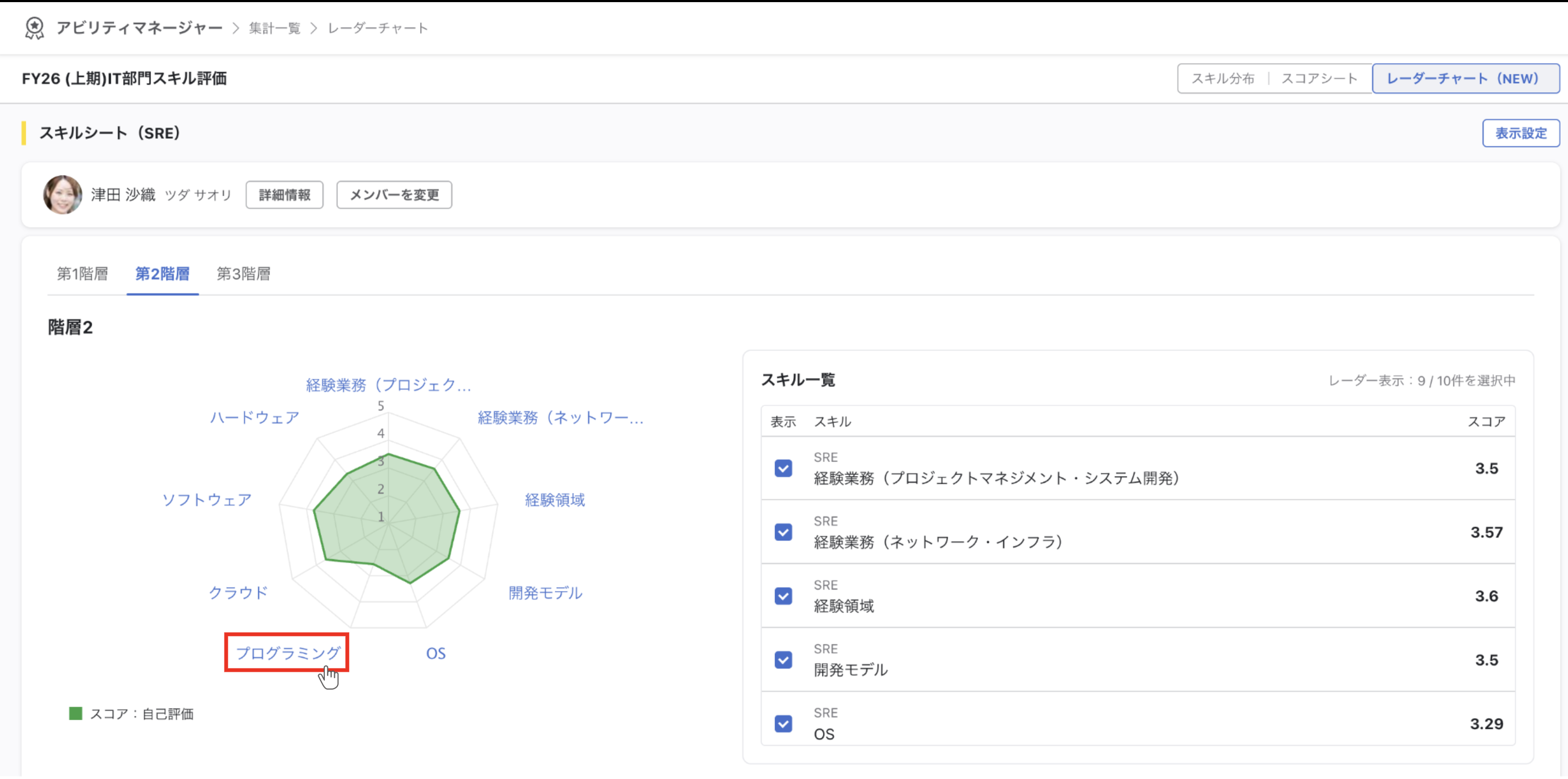This screenshot has height=779, width=1568.
Task: Click 経験業務（ネットワー… radar axis label
Action: [560, 418]
